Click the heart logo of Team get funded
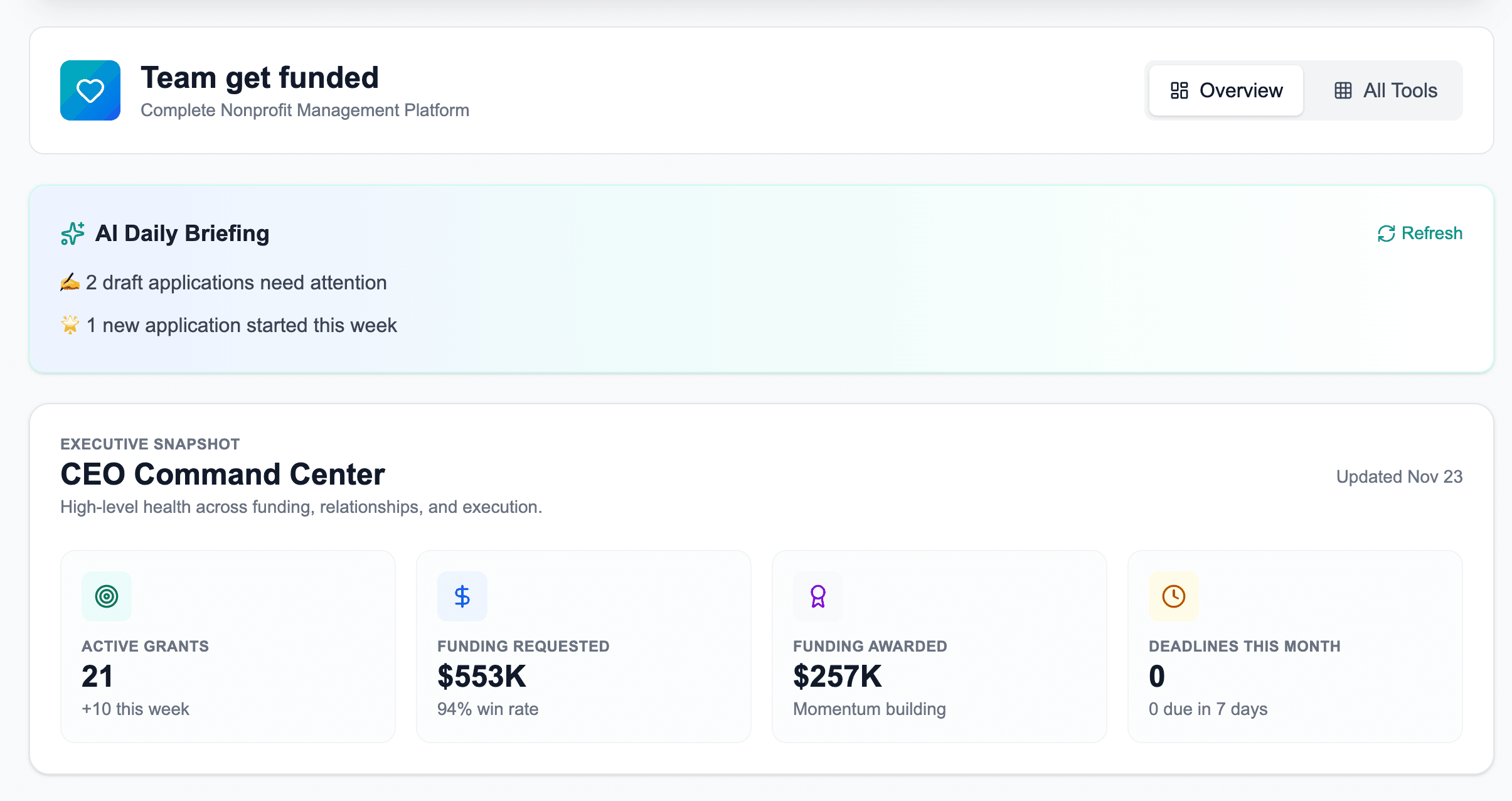 (x=90, y=90)
